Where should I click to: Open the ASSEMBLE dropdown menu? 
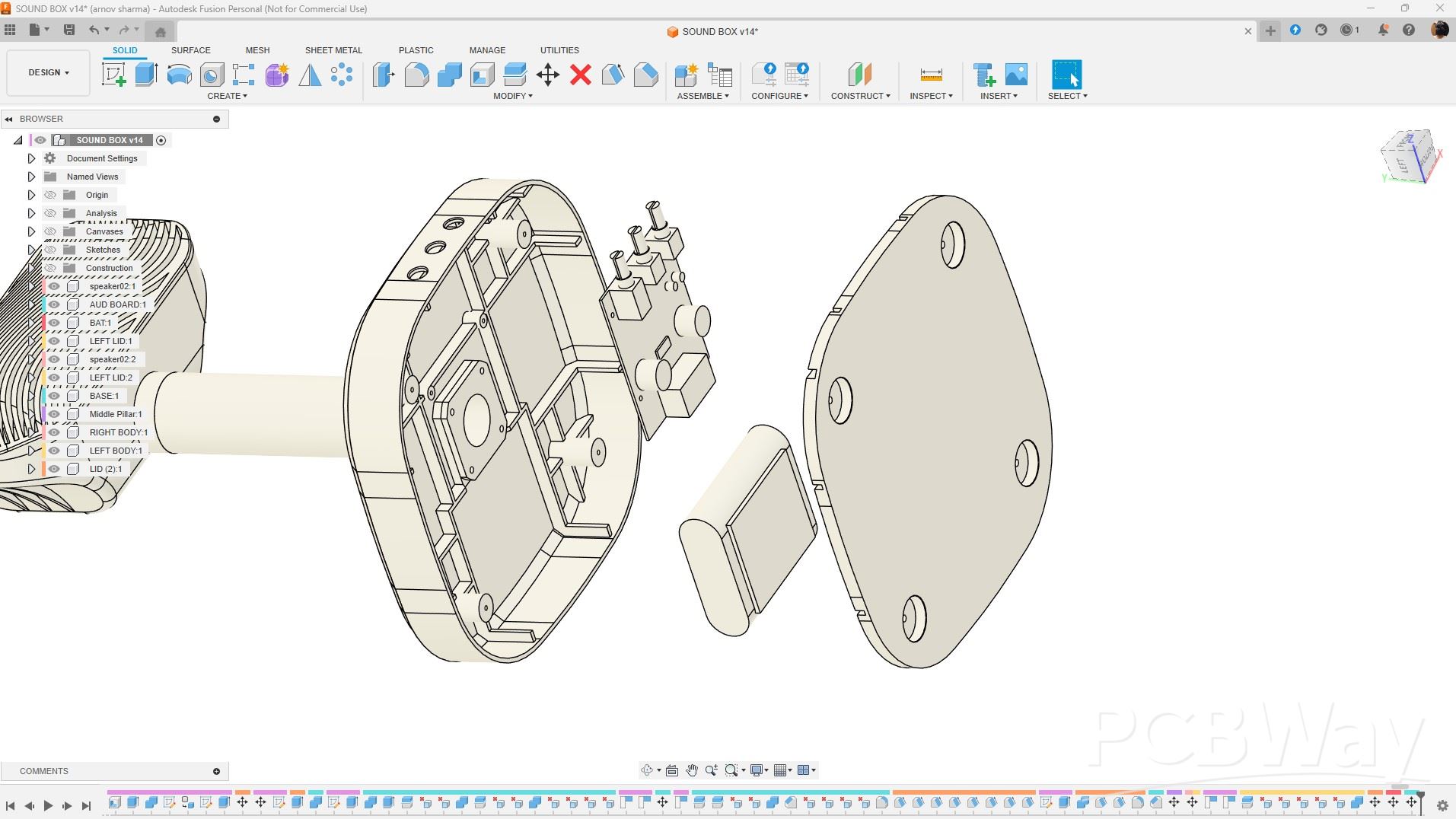pyautogui.click(x=703, y=96)
